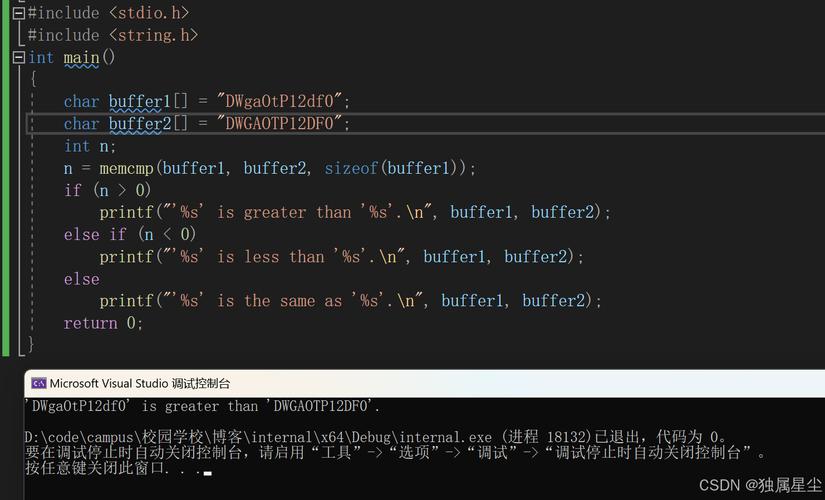Click the debug console window icon
This screenshot has width=825, height=500.
pyautogui.click(x=38, y=383)
